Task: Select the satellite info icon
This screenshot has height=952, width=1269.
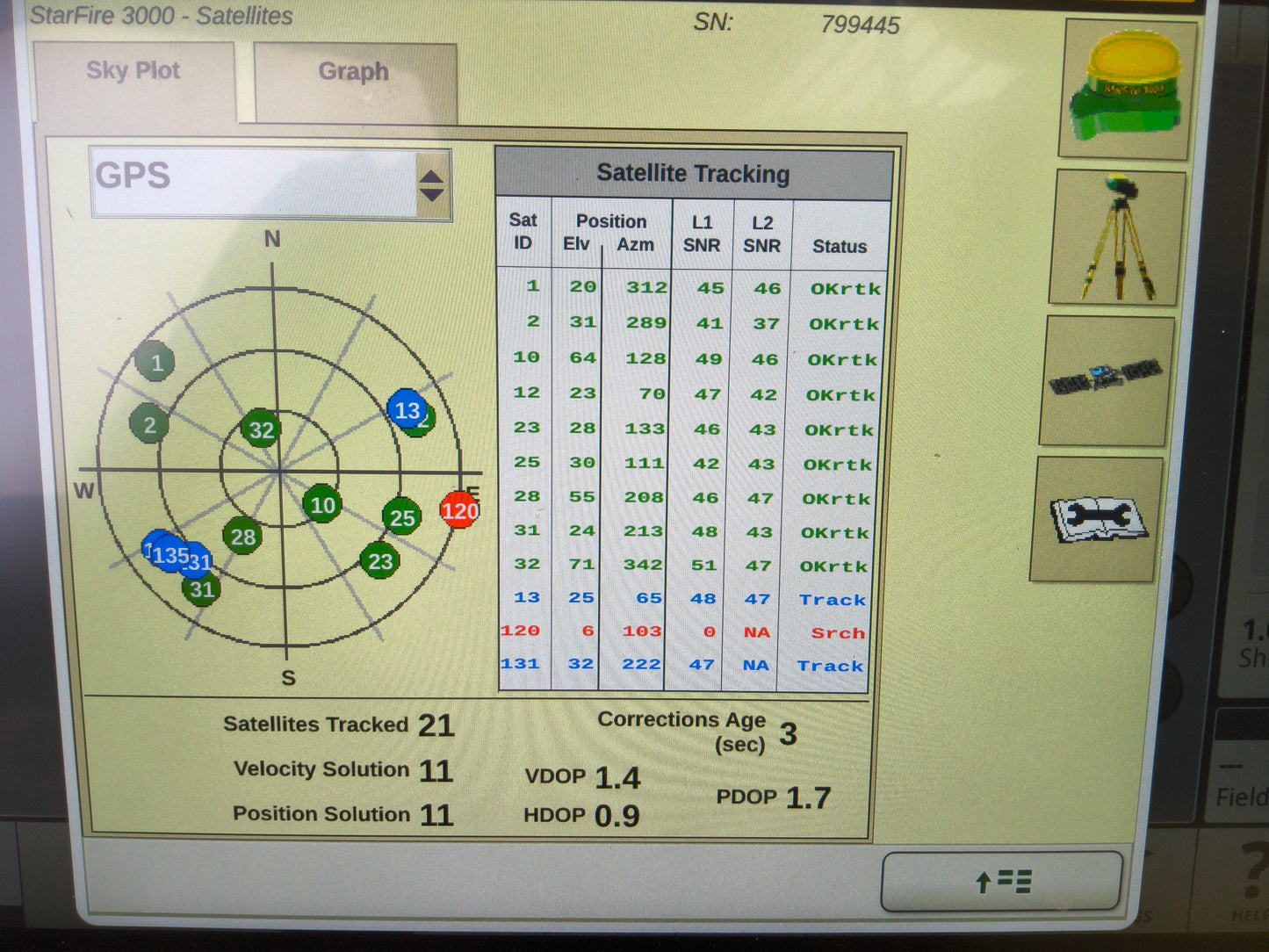Action: 1107,380
